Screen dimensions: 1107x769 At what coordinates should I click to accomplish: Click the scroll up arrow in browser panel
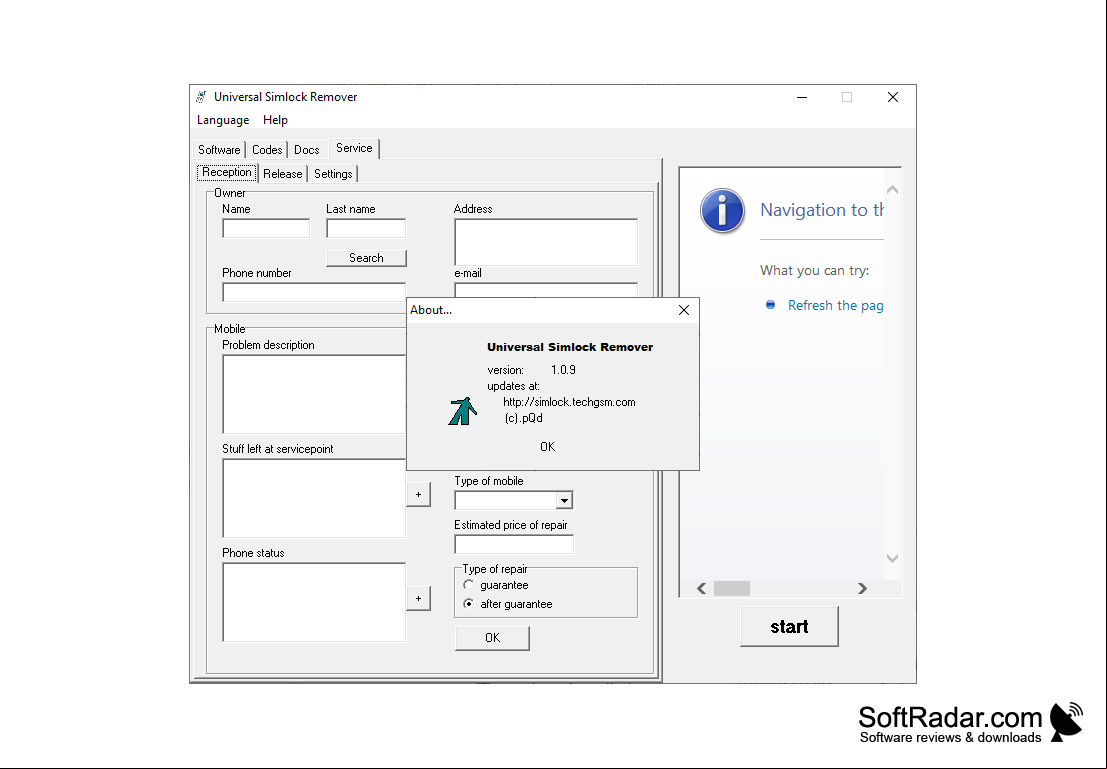[892, 189]
